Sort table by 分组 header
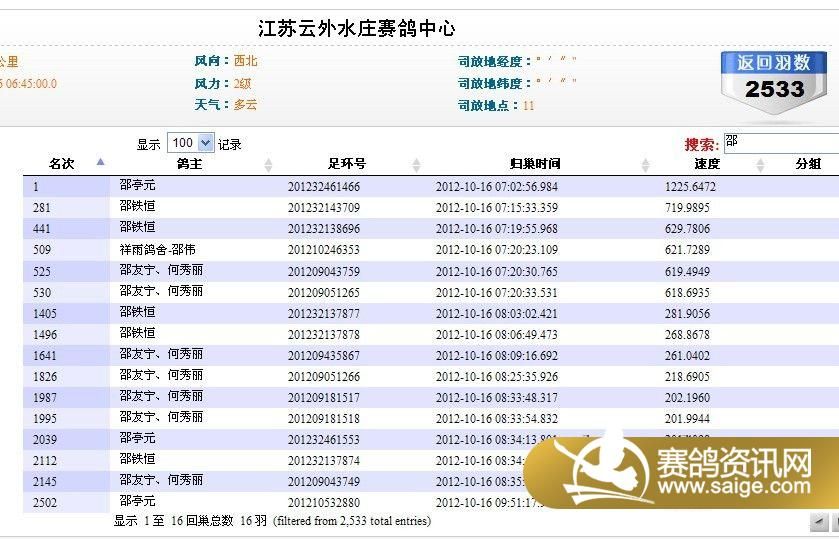 pyautogui.click(x=808, y=164)
